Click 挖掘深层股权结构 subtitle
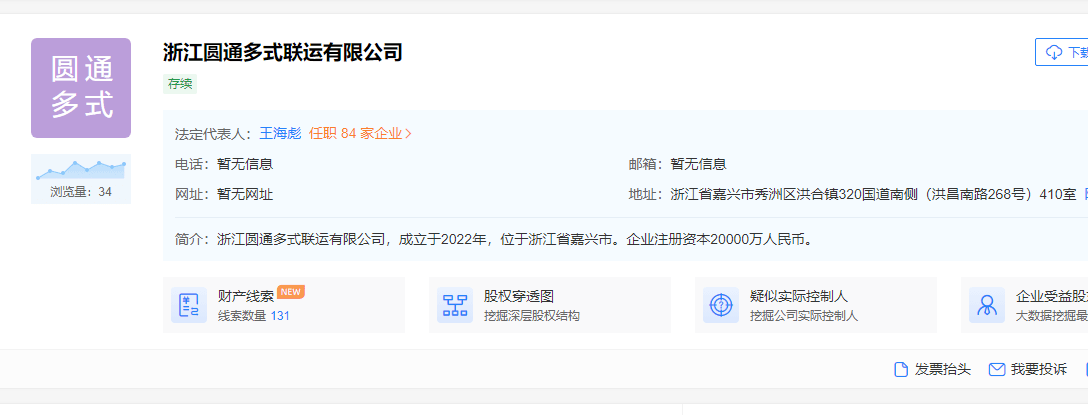 (x=532, y=316)
